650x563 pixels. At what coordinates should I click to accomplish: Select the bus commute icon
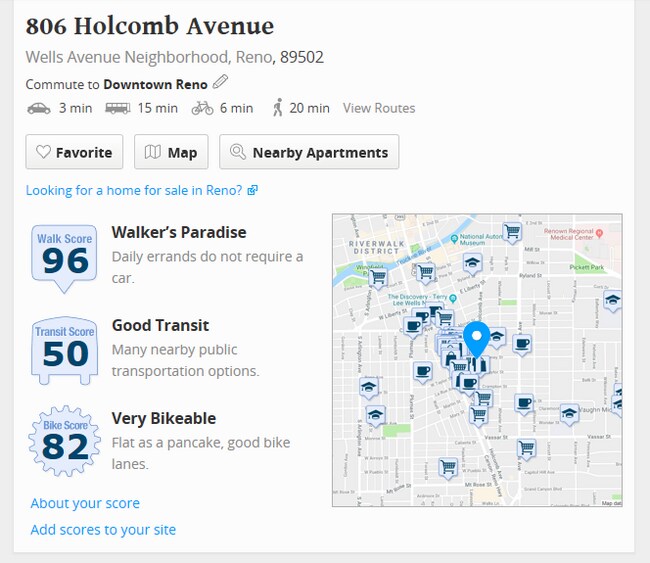(117, 108)
